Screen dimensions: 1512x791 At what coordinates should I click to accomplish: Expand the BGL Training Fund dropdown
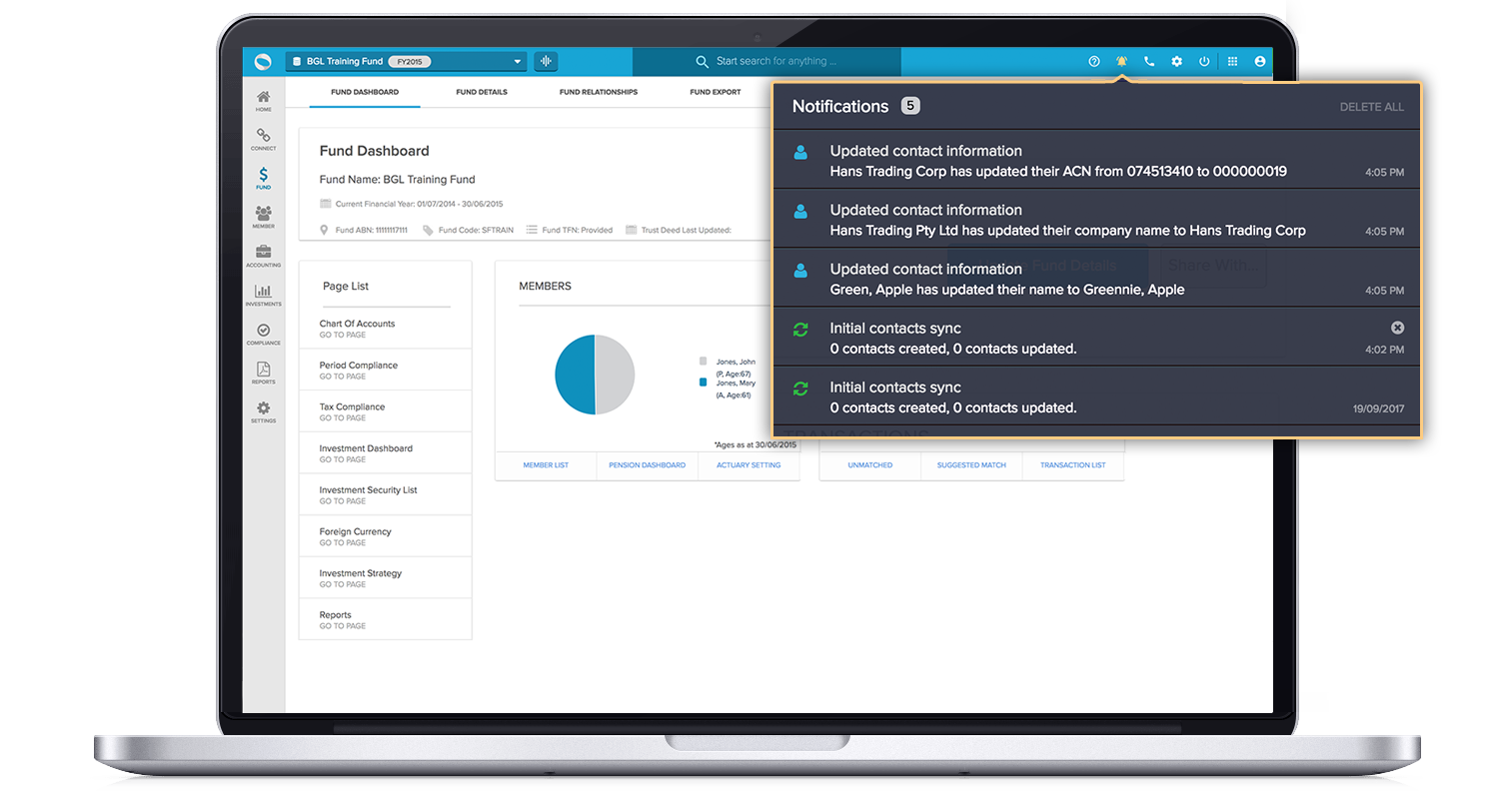tap(517, 62)
